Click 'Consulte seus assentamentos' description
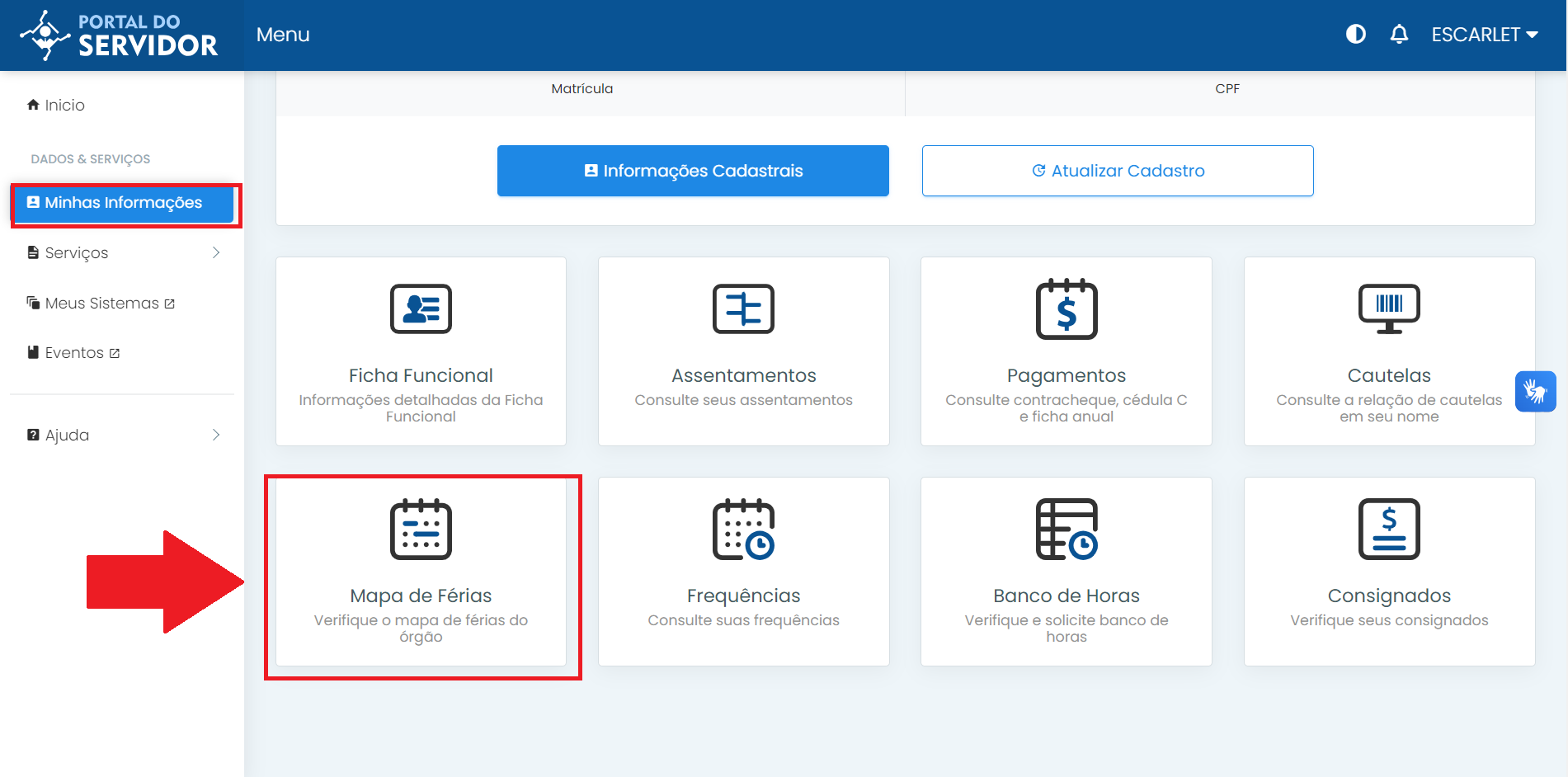The width and height of the screenshot is (1568, 777). [743, 400]
